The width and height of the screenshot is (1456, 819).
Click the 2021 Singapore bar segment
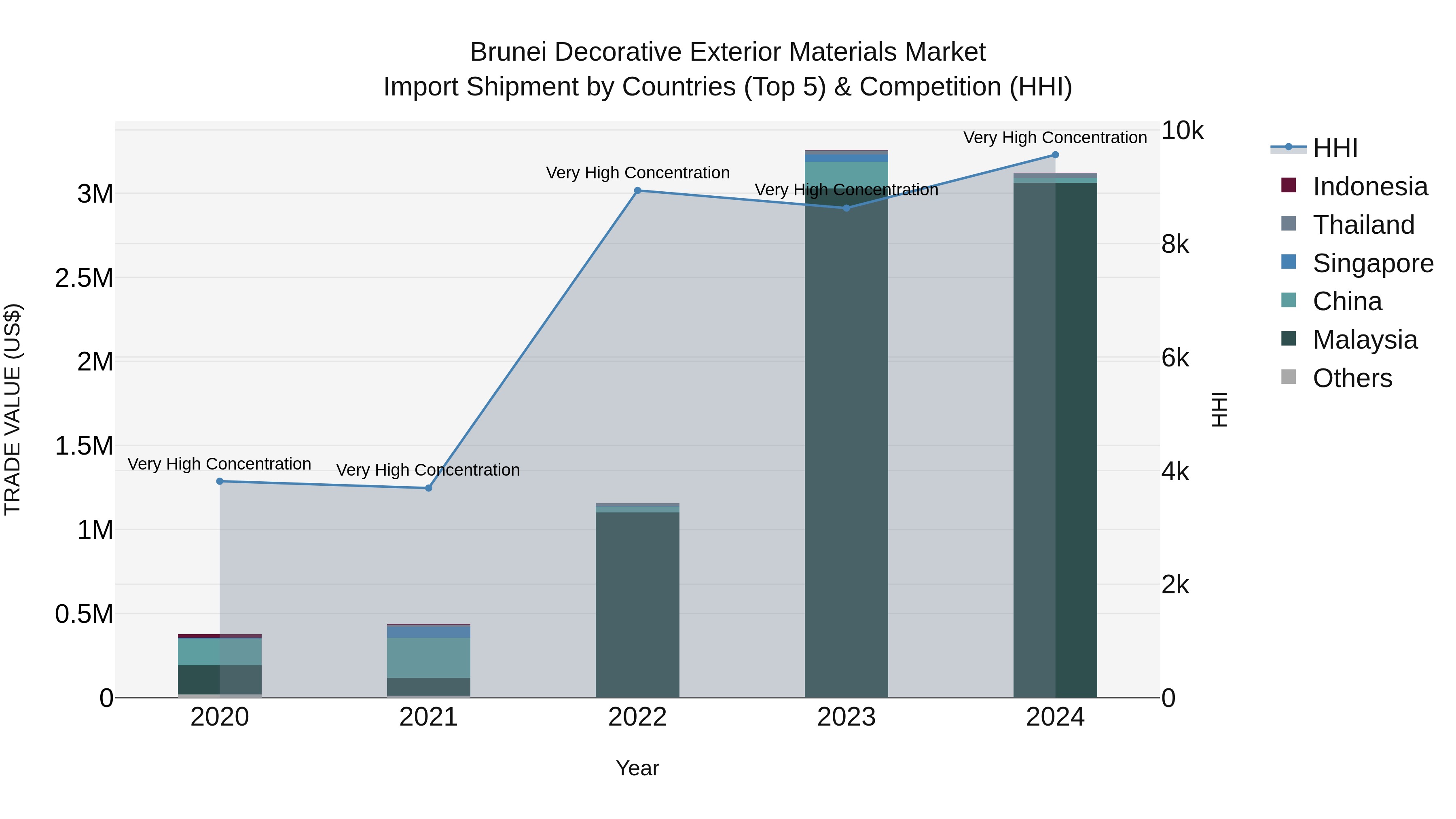coord(428,632)
